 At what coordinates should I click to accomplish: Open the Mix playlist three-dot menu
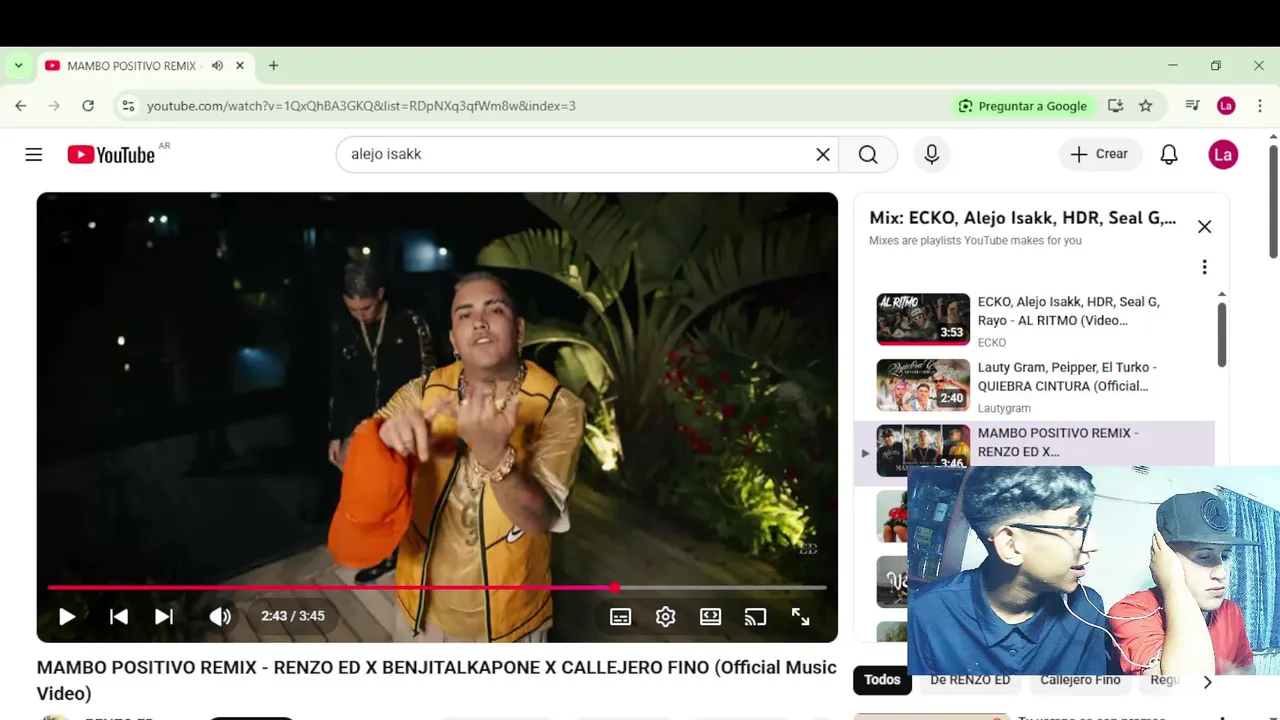click(x=1204, y=267)
